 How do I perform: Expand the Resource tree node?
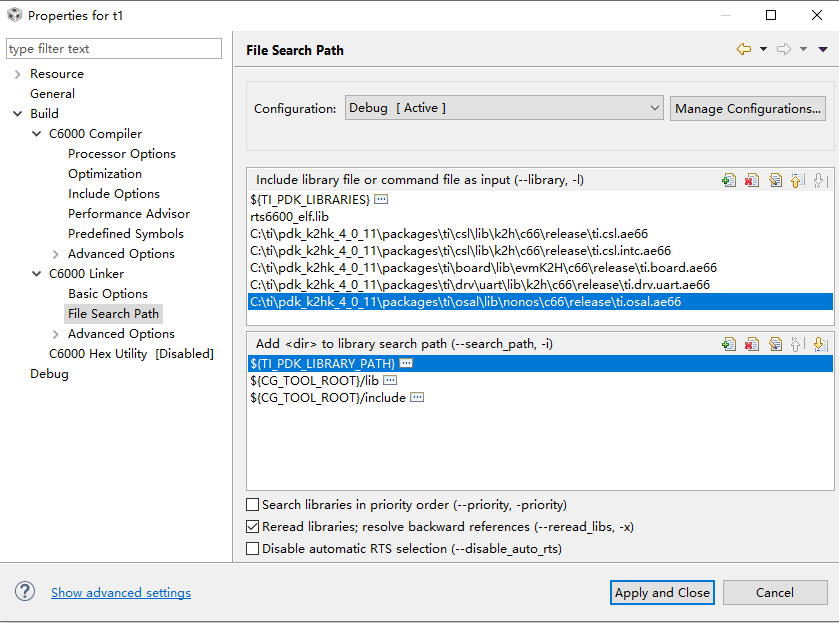pos(17,74)
